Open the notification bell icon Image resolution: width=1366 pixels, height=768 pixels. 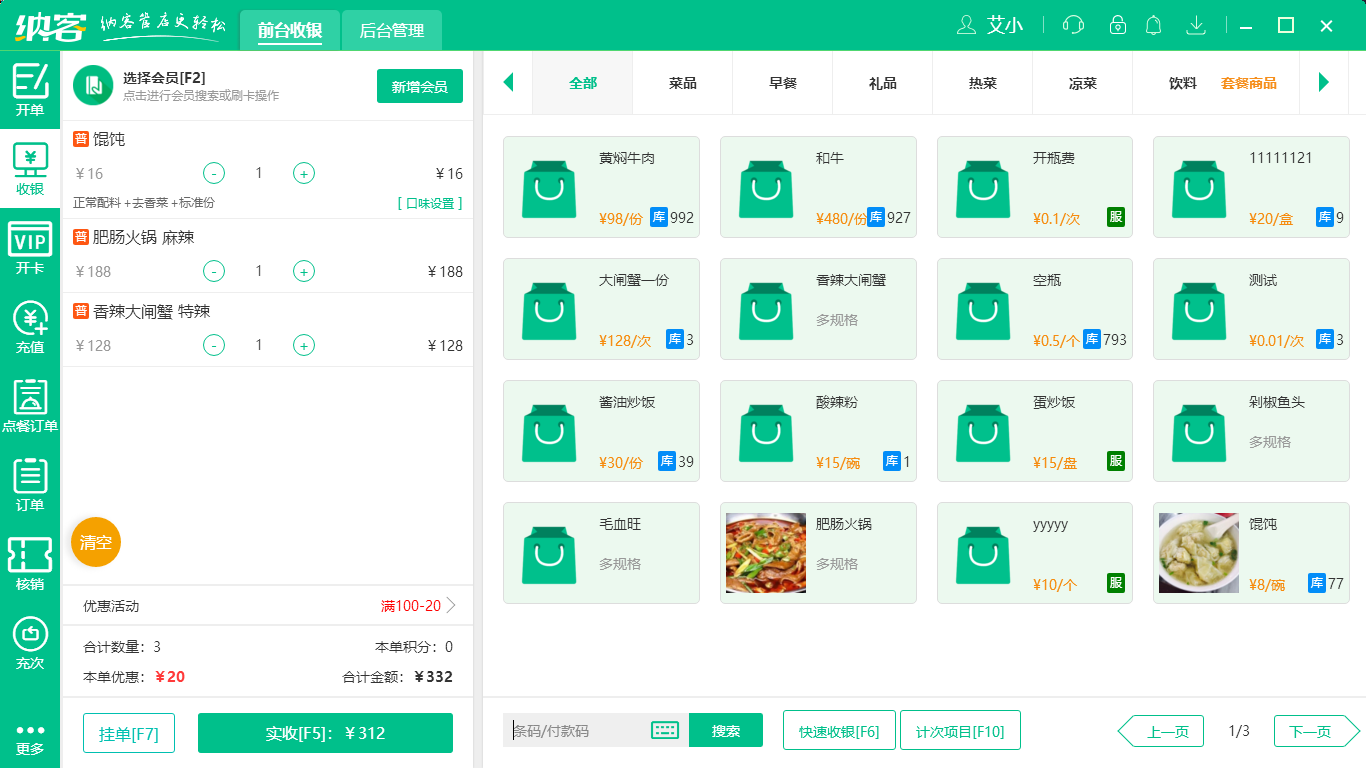1153,25
